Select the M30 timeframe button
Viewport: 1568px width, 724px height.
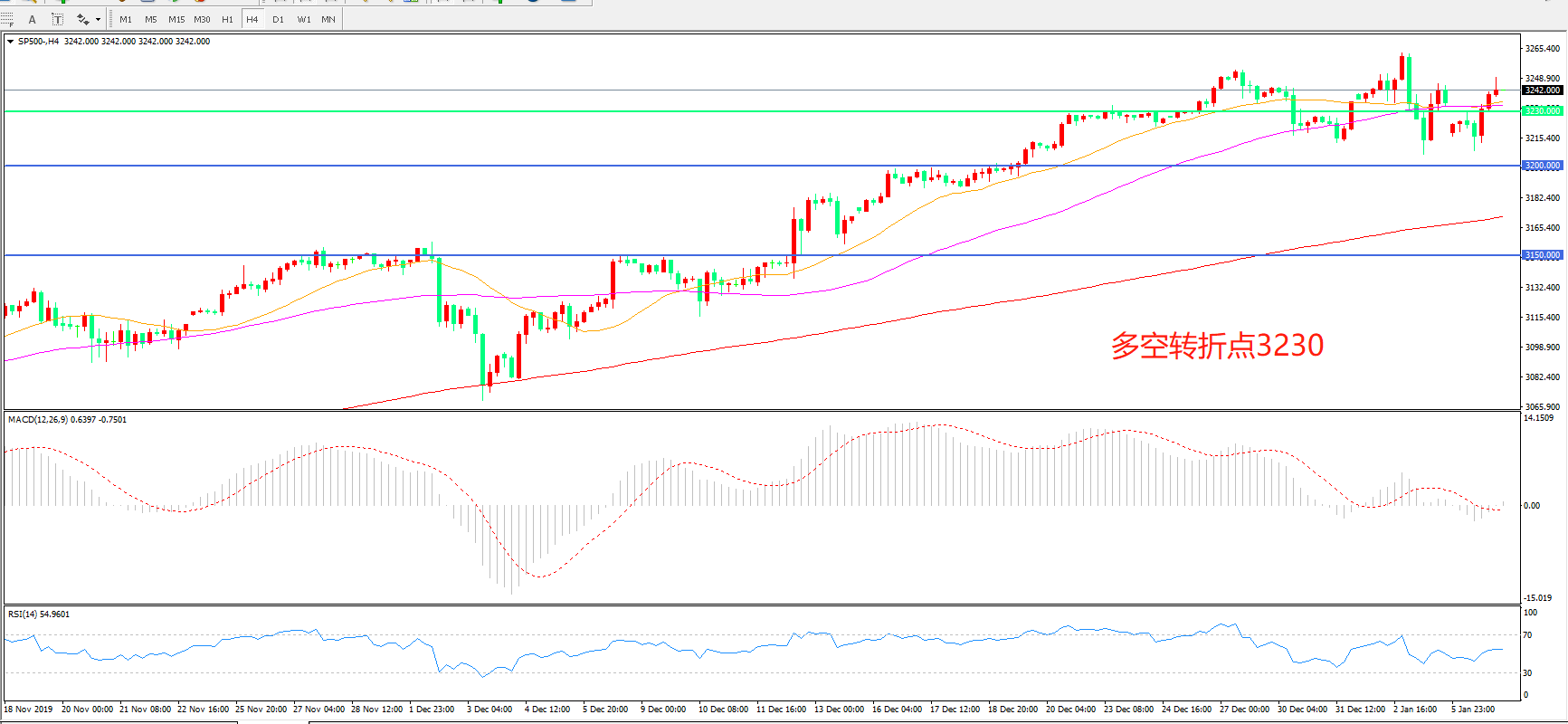coord(202,19)
